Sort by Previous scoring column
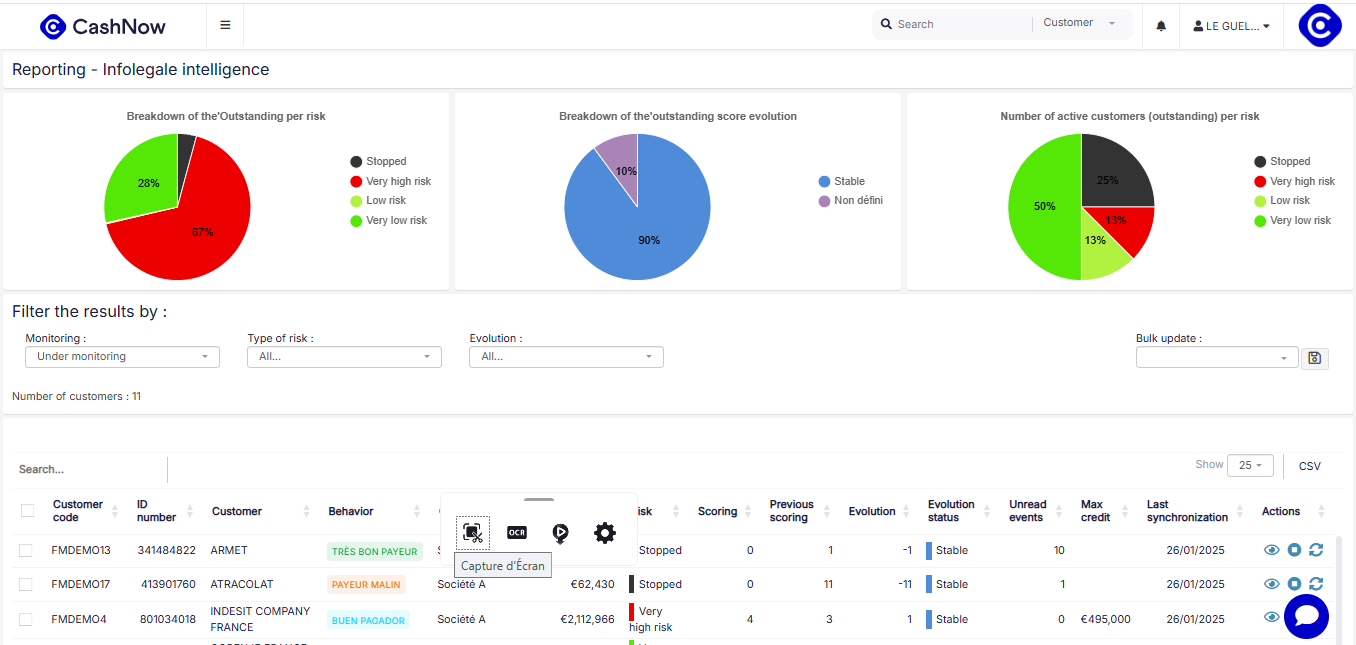 [801, 511]
